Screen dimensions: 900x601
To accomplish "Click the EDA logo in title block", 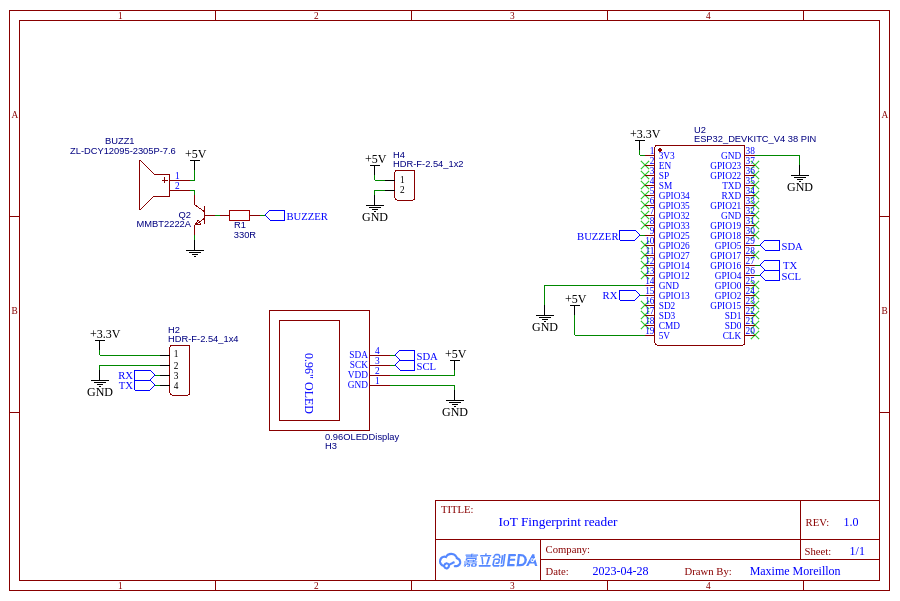I will click(488, 560).
